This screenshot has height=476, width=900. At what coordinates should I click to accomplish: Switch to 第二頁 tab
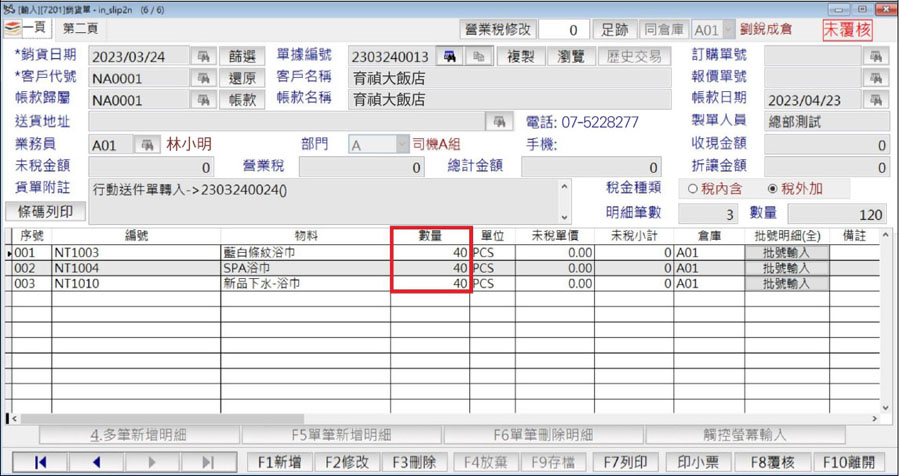[x=80, y=28]
